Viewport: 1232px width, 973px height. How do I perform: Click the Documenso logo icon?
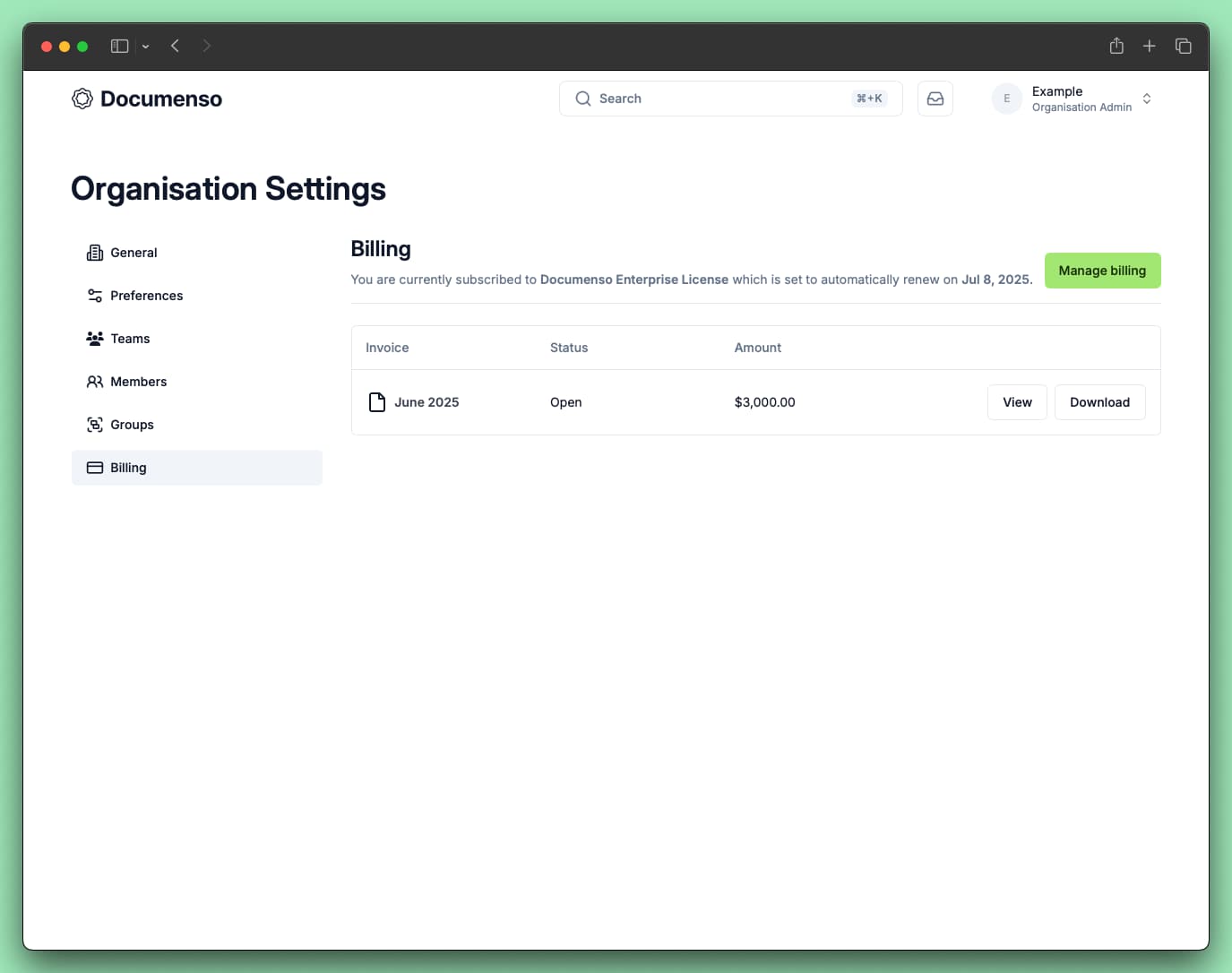[x=82, y=99]
